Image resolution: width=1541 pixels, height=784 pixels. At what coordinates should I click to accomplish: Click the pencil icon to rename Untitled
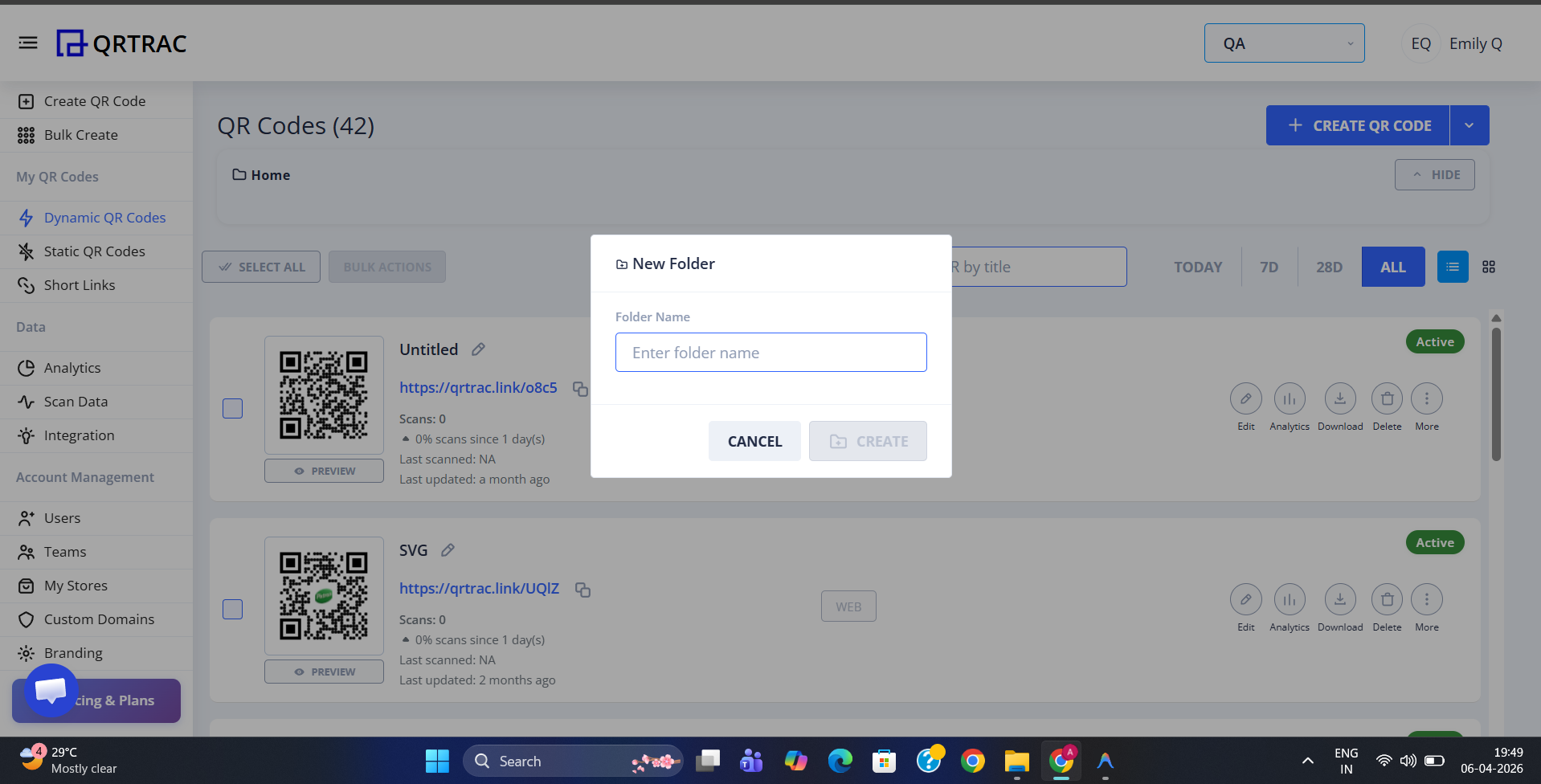point(478,349)
